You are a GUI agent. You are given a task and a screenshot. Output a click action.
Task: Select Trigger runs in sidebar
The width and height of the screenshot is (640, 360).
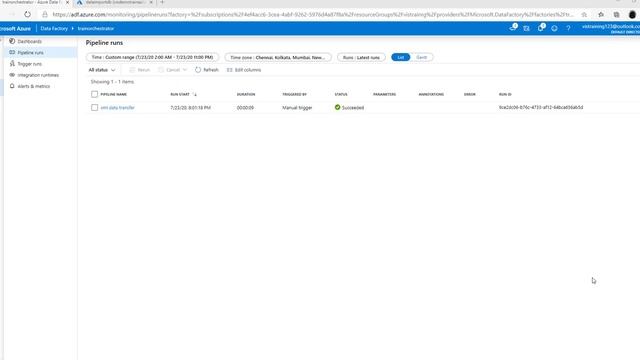pyautogui.click(x=29, y=64)
